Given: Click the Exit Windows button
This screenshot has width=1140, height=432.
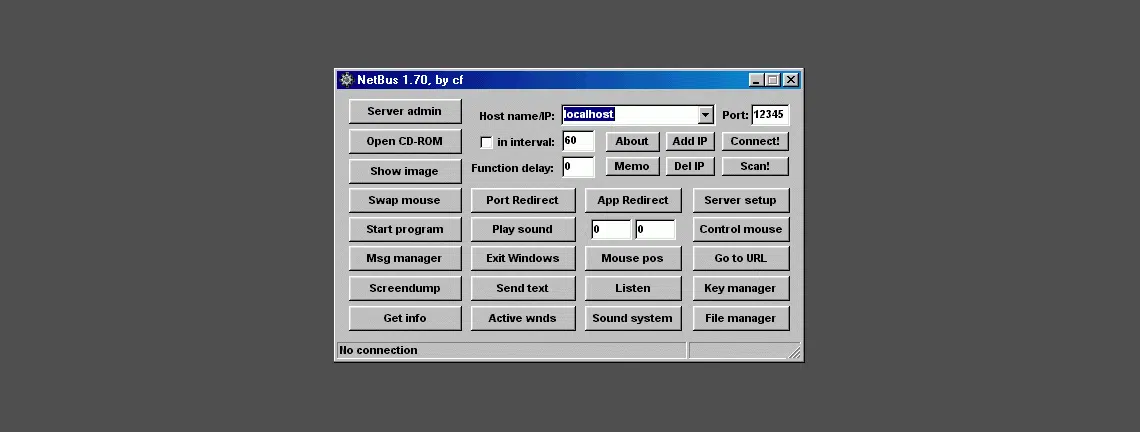Looking at the screenshot, I should pos(522,258).
